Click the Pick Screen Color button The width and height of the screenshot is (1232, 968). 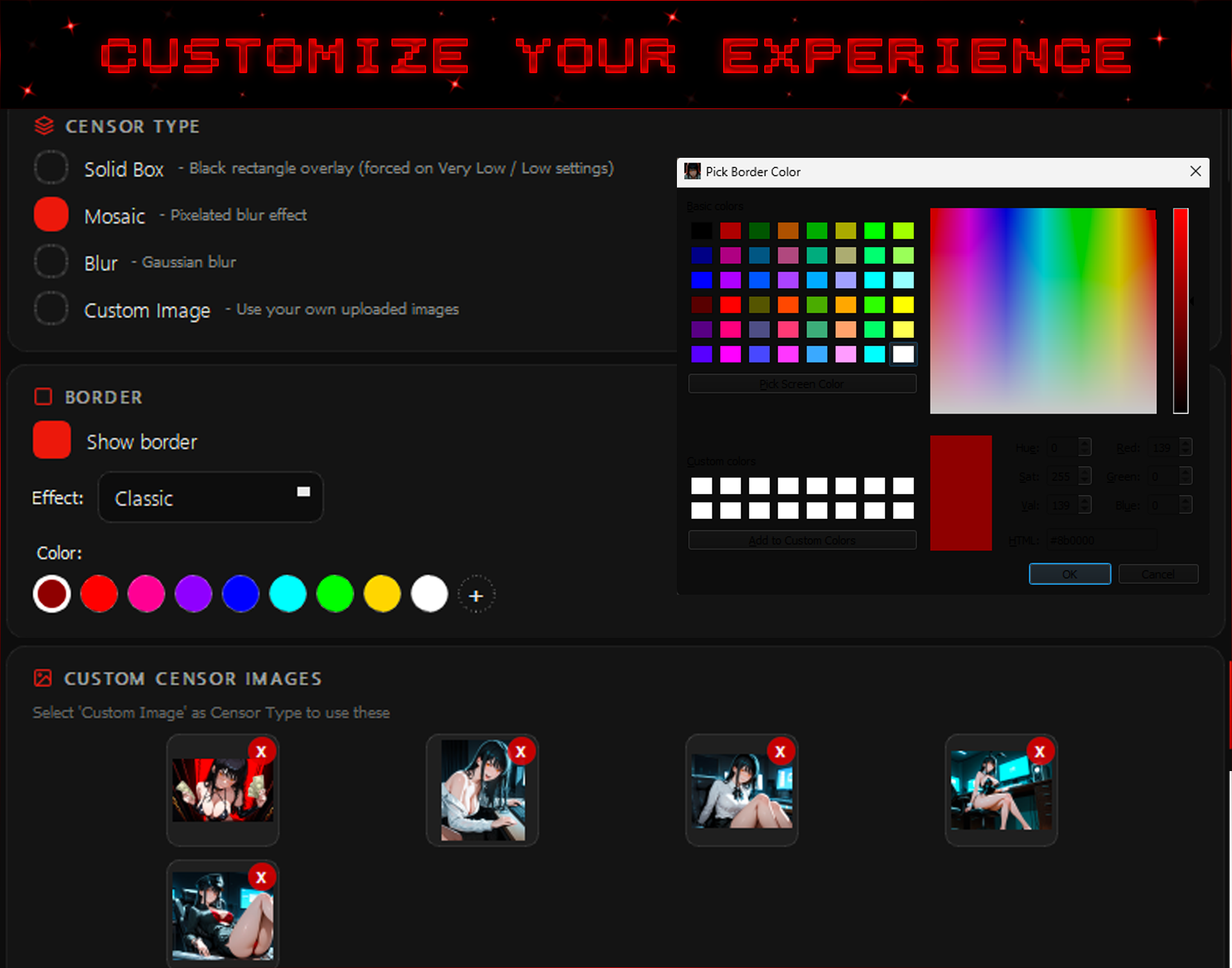pyautogui.click(x=801, y=384)
